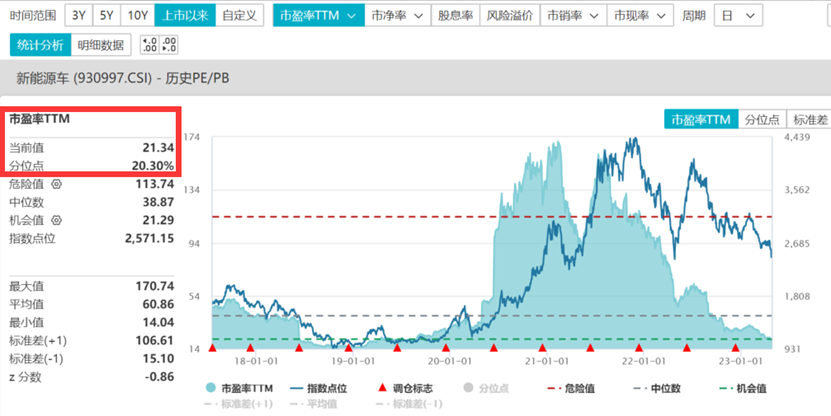The width and height of the screenshot is (831, 416).
Task: Click the red triangle marker near 21-01-01
Action: 542,348
